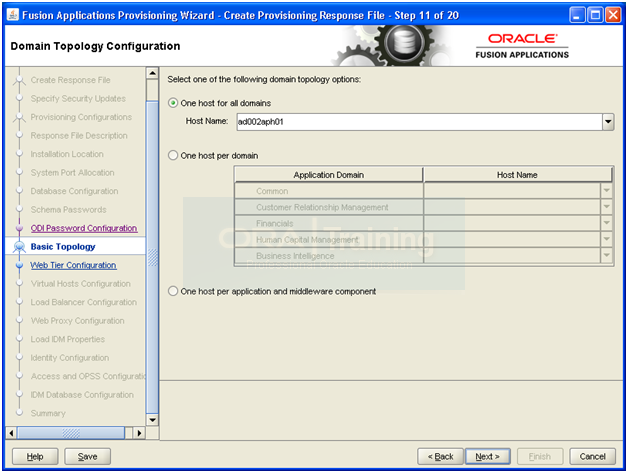Click the horizontal scroll left arrow
The height and width of the screenshot is (473, 628).
(x=11, y=433)
